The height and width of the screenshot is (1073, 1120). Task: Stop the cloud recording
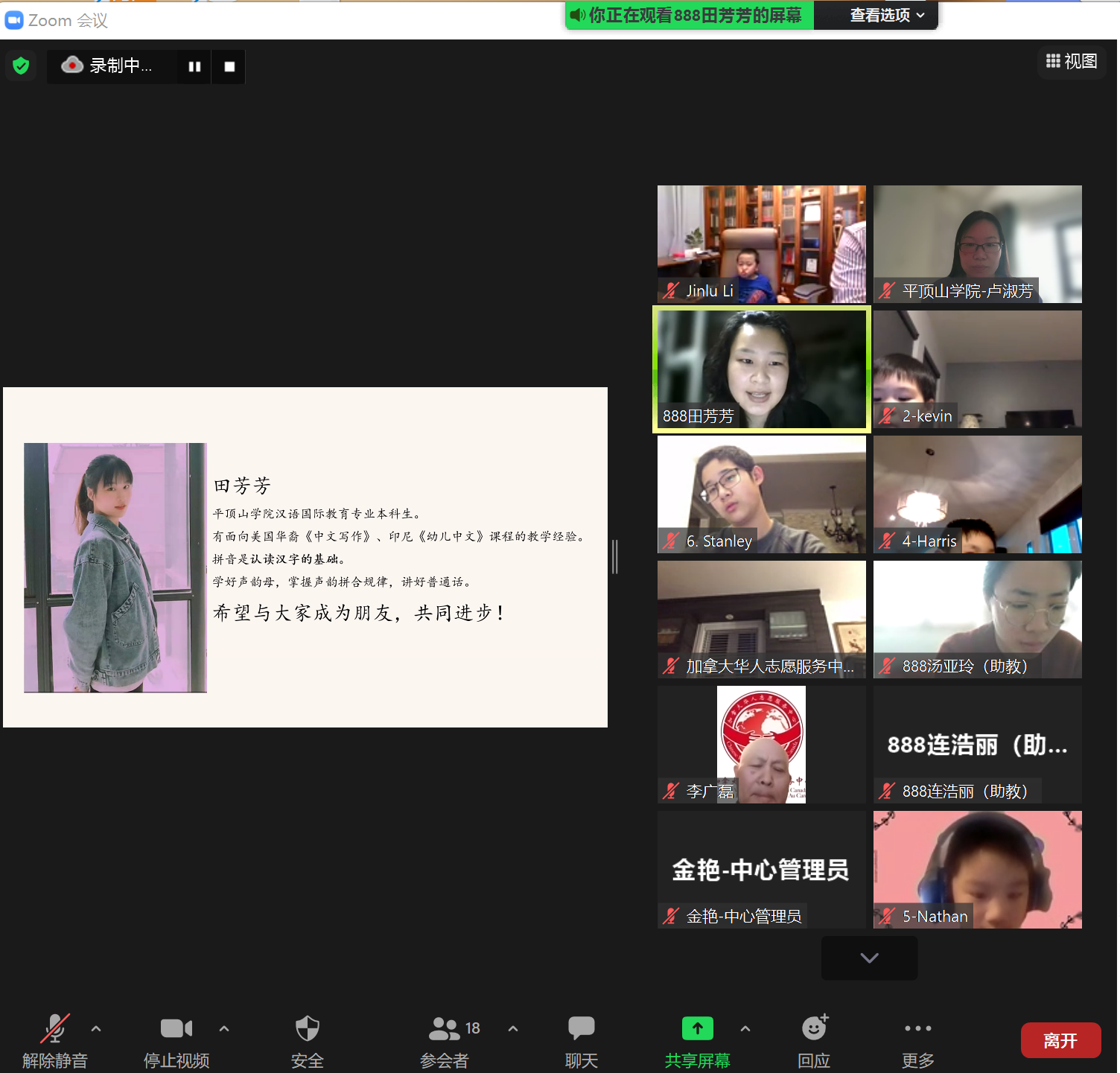229,66
